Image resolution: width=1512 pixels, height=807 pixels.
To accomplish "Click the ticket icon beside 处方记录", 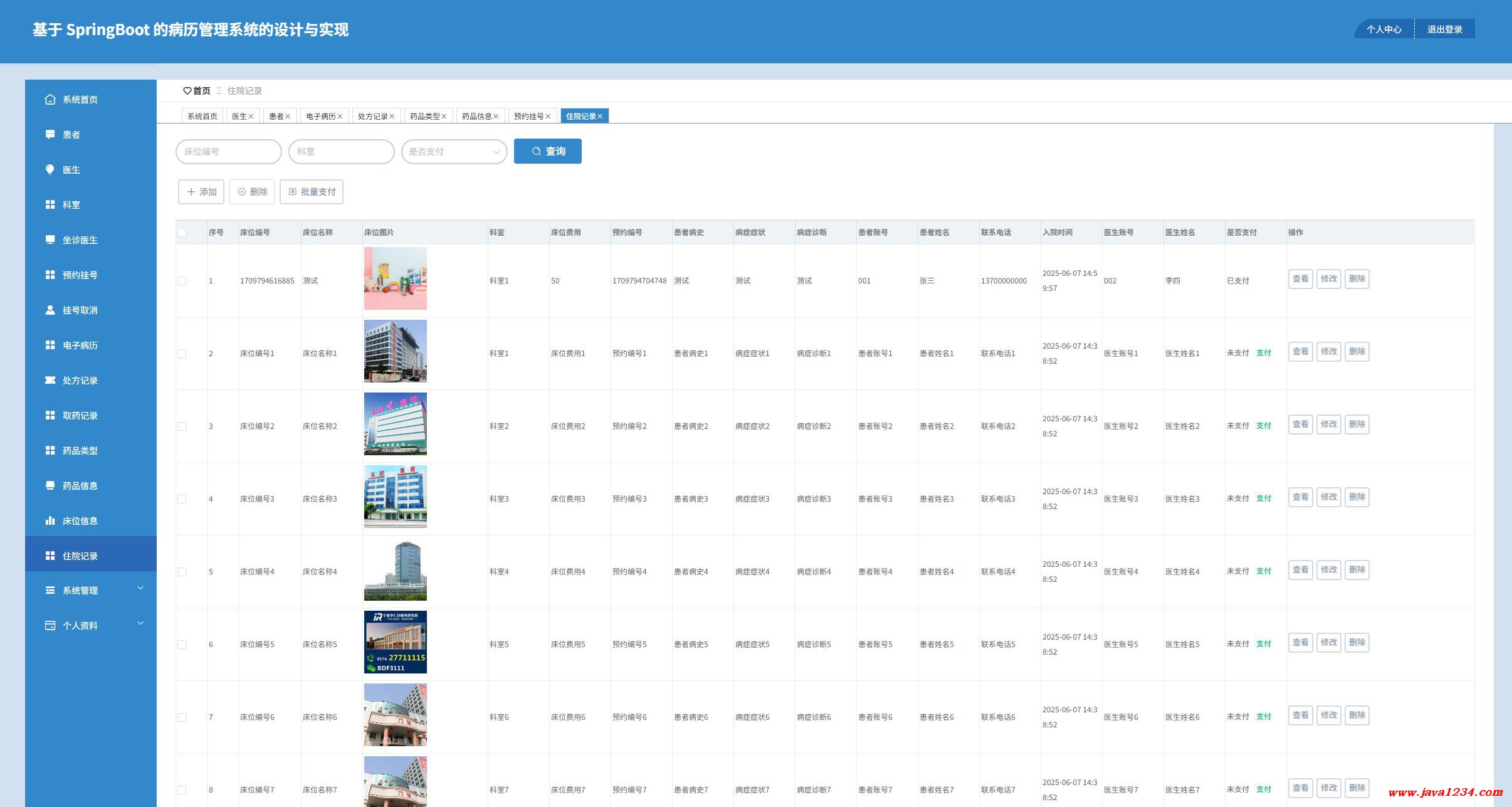I will [x=50, y=380].
